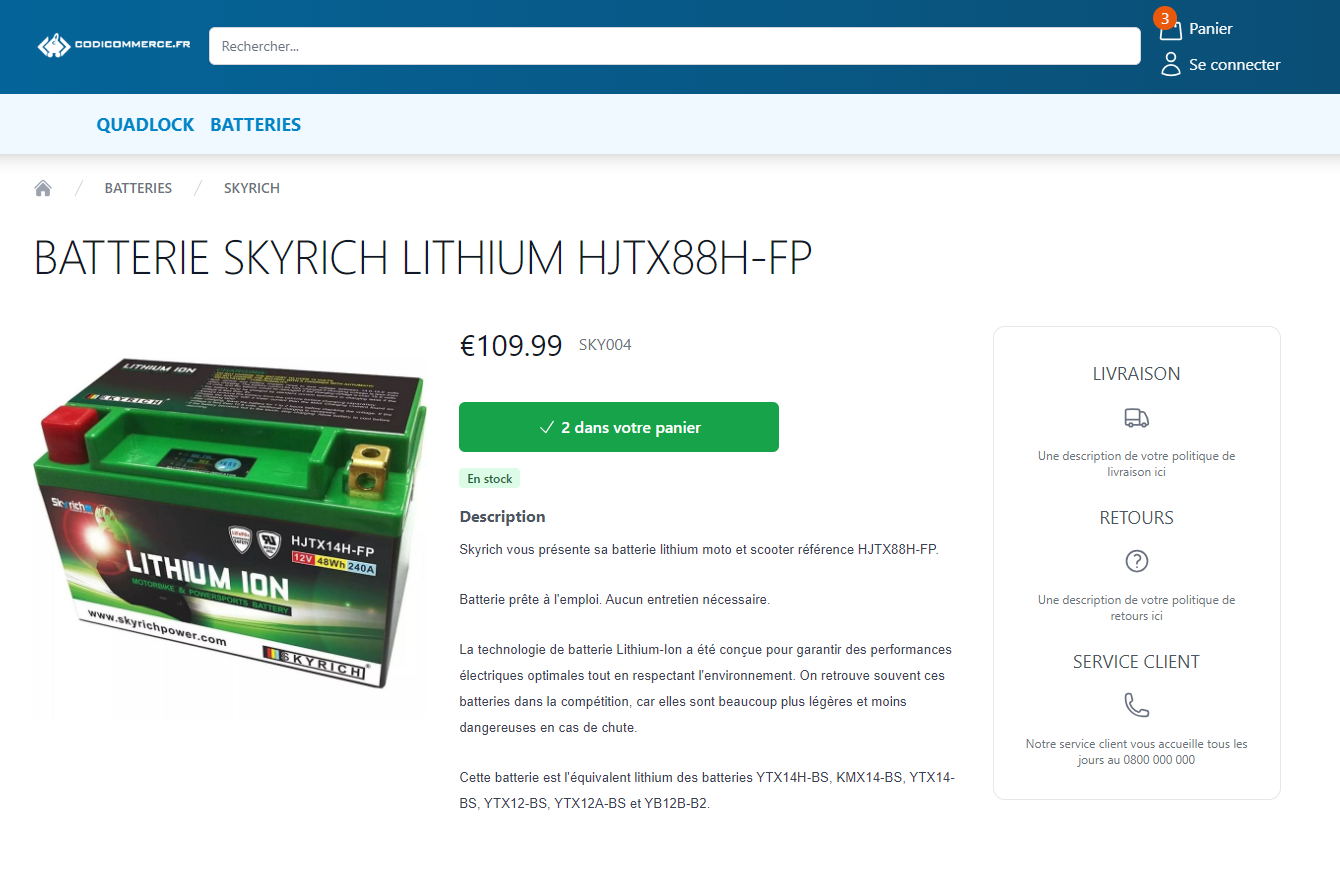Image resolution: width=1340 pixels, height=892 pixels.
Task: Click the SKYRICH breadcrumb link
Action: [x=252, y=188]
